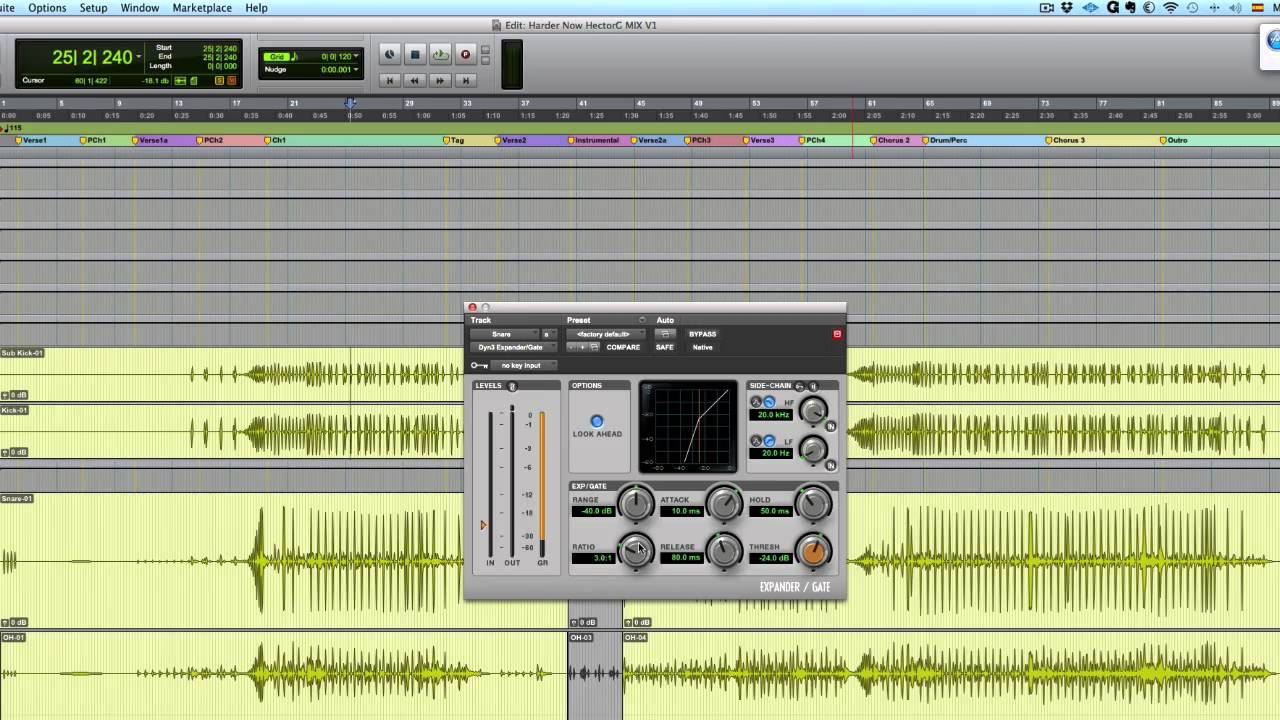Open the Help menu

[x=256, y=8]
